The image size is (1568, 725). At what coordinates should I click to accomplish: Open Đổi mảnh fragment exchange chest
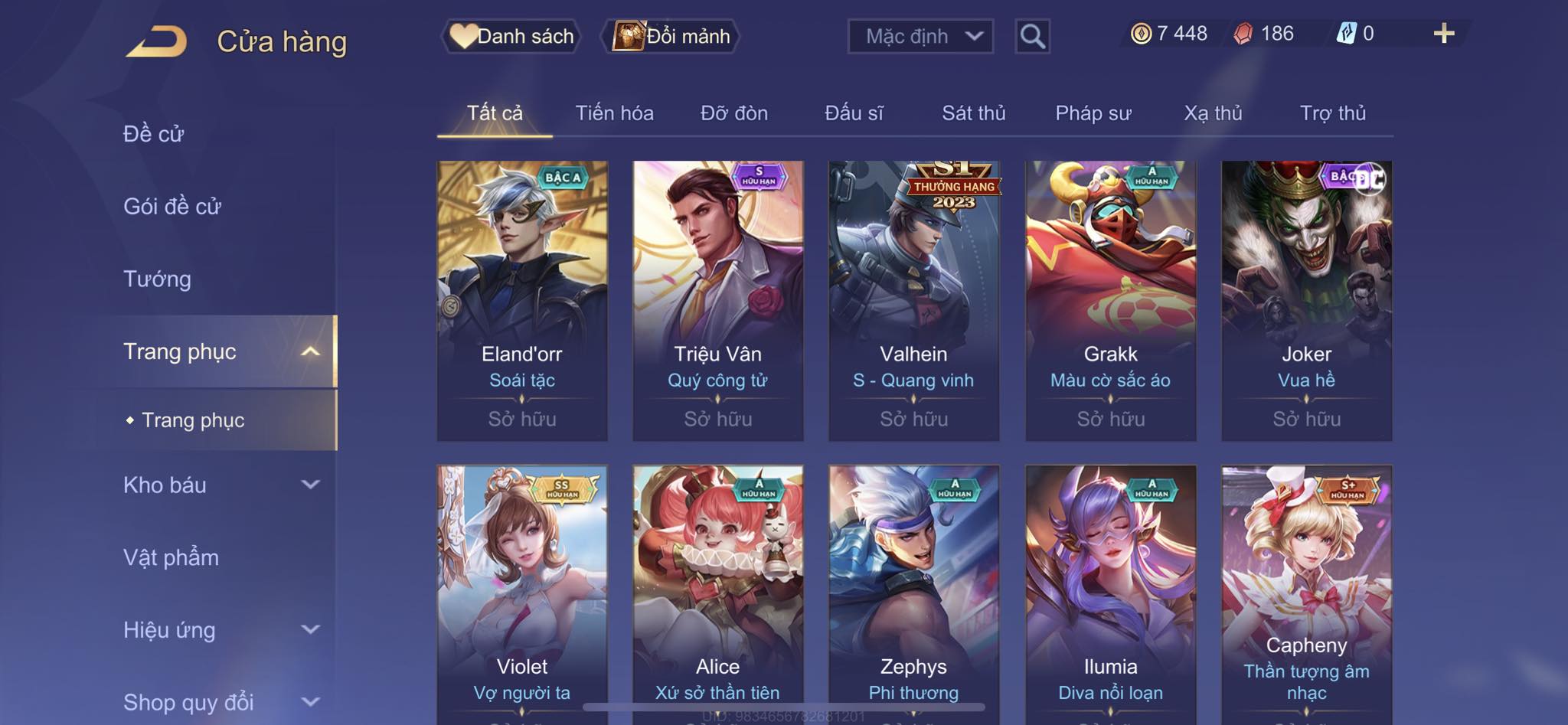[671, 36]
